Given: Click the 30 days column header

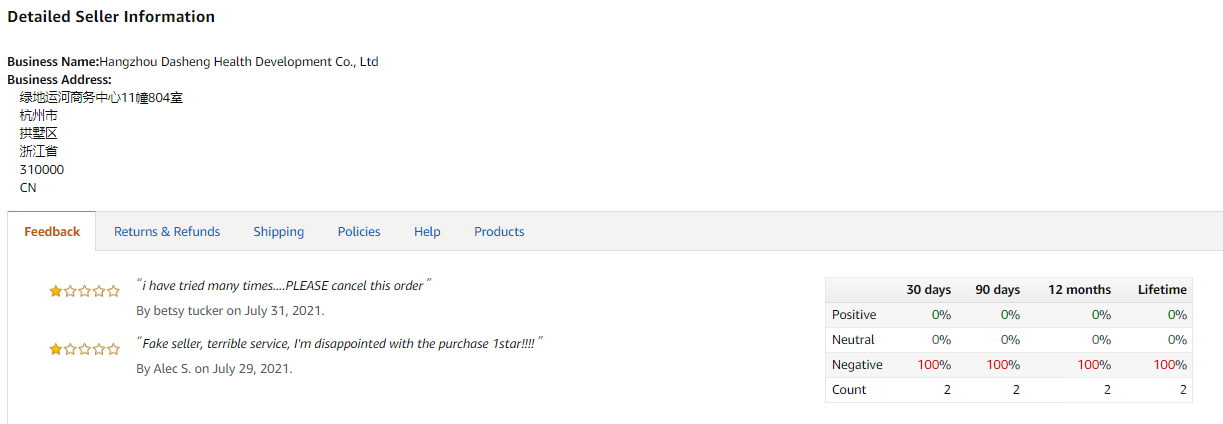Looking at the screenshot, I should tap(928, 290).
